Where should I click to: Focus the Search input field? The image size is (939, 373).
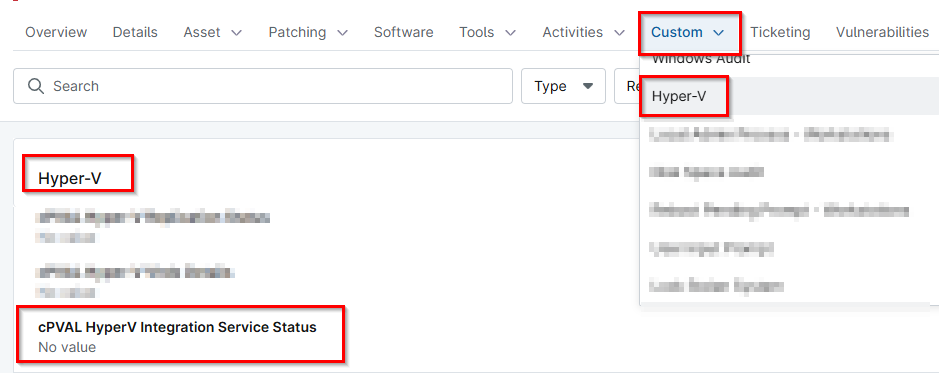point(263,86)
